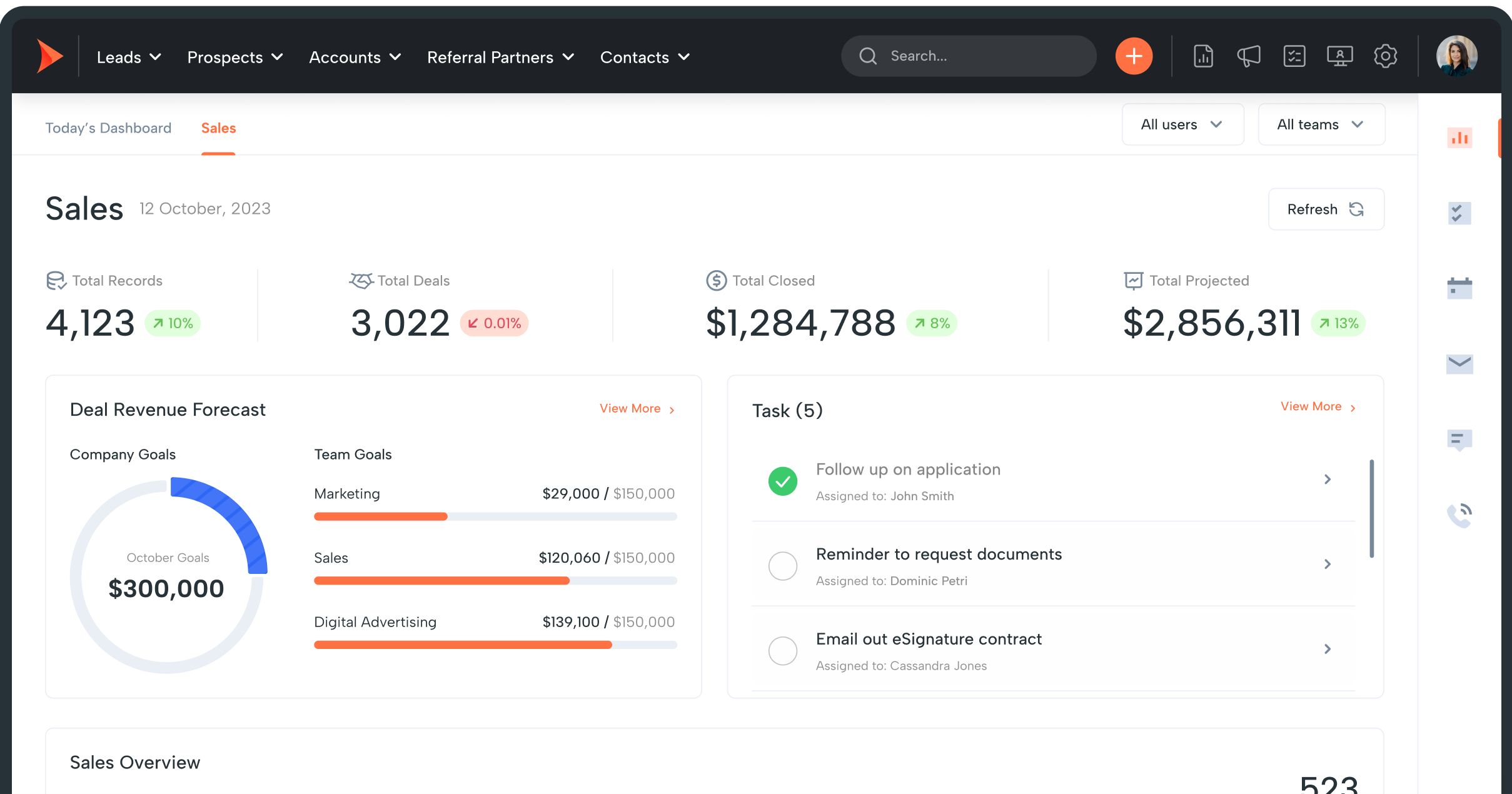Open the email icon in right sidebar
The image size is (1512, 794).
click(x=1459, y=364)
